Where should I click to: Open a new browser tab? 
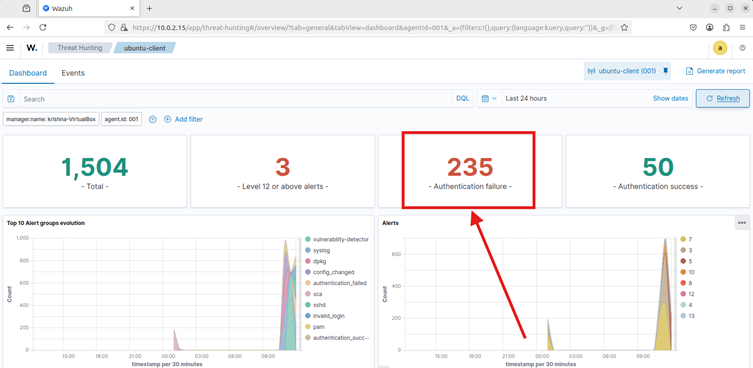point(149,8)
